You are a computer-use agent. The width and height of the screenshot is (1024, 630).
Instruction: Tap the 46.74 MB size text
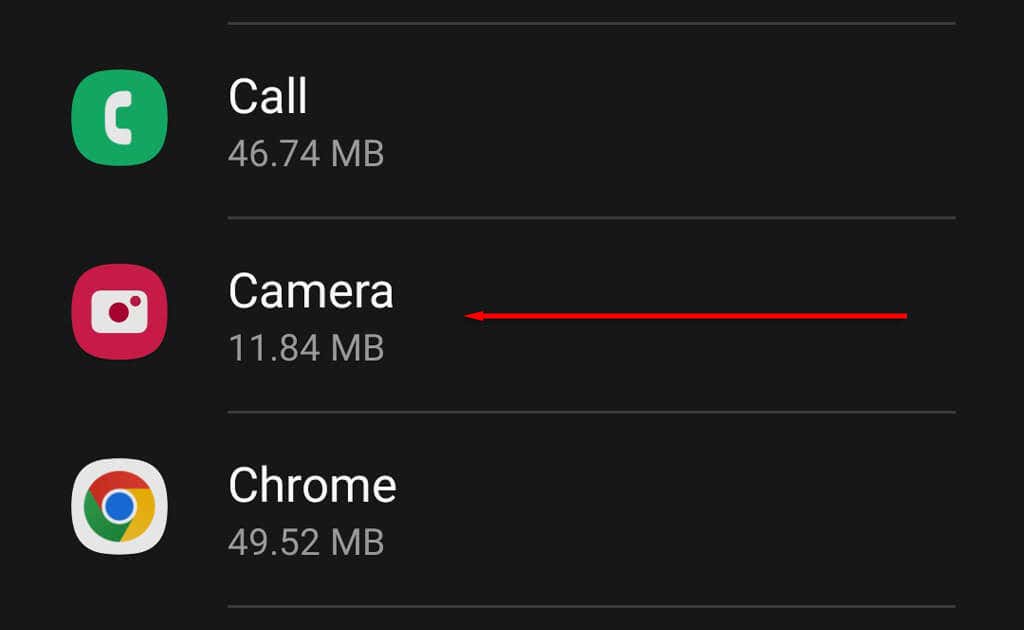click(x=306, y=154)
